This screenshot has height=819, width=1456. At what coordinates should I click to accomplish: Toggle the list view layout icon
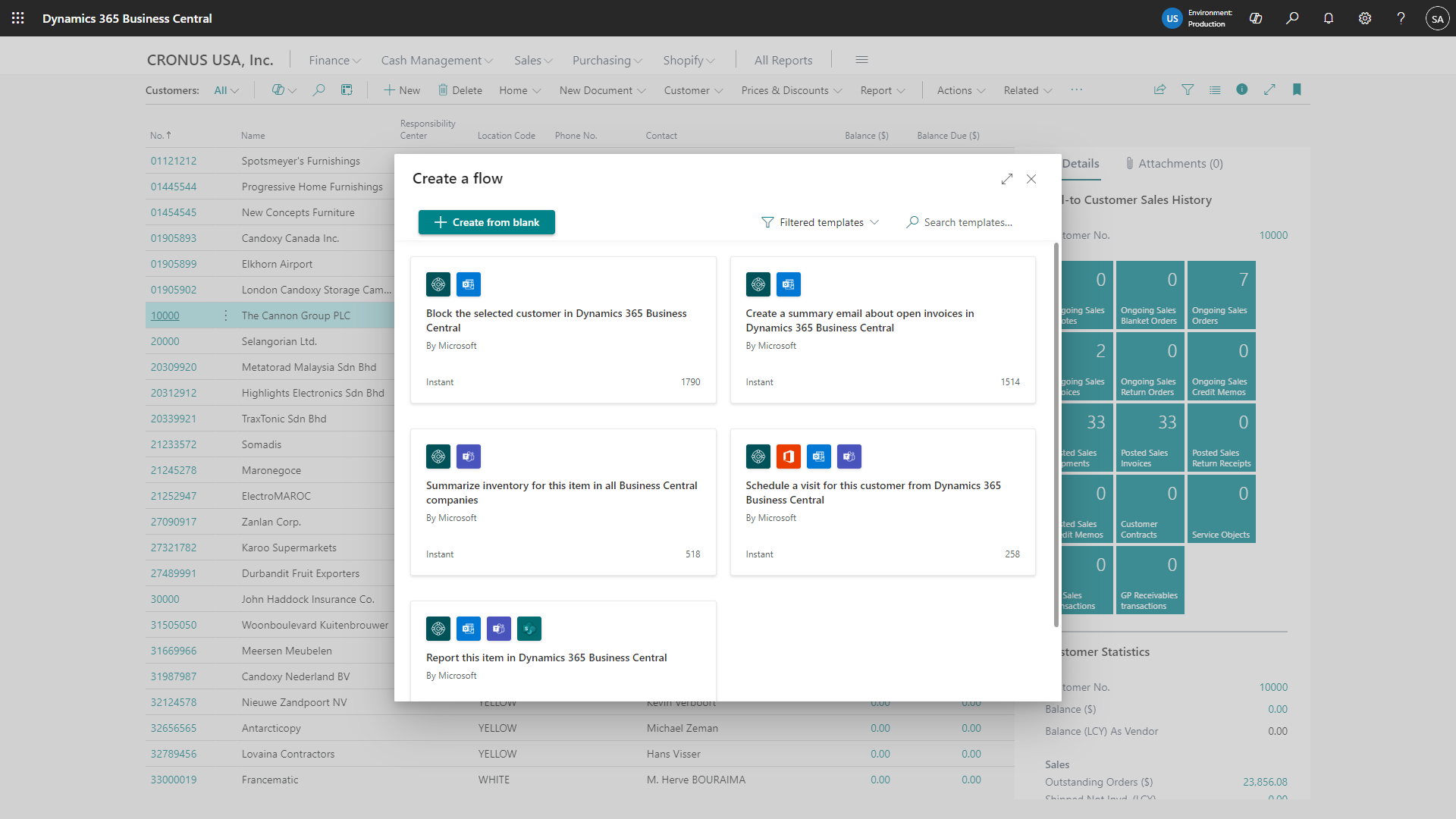tap(1215, 89)
